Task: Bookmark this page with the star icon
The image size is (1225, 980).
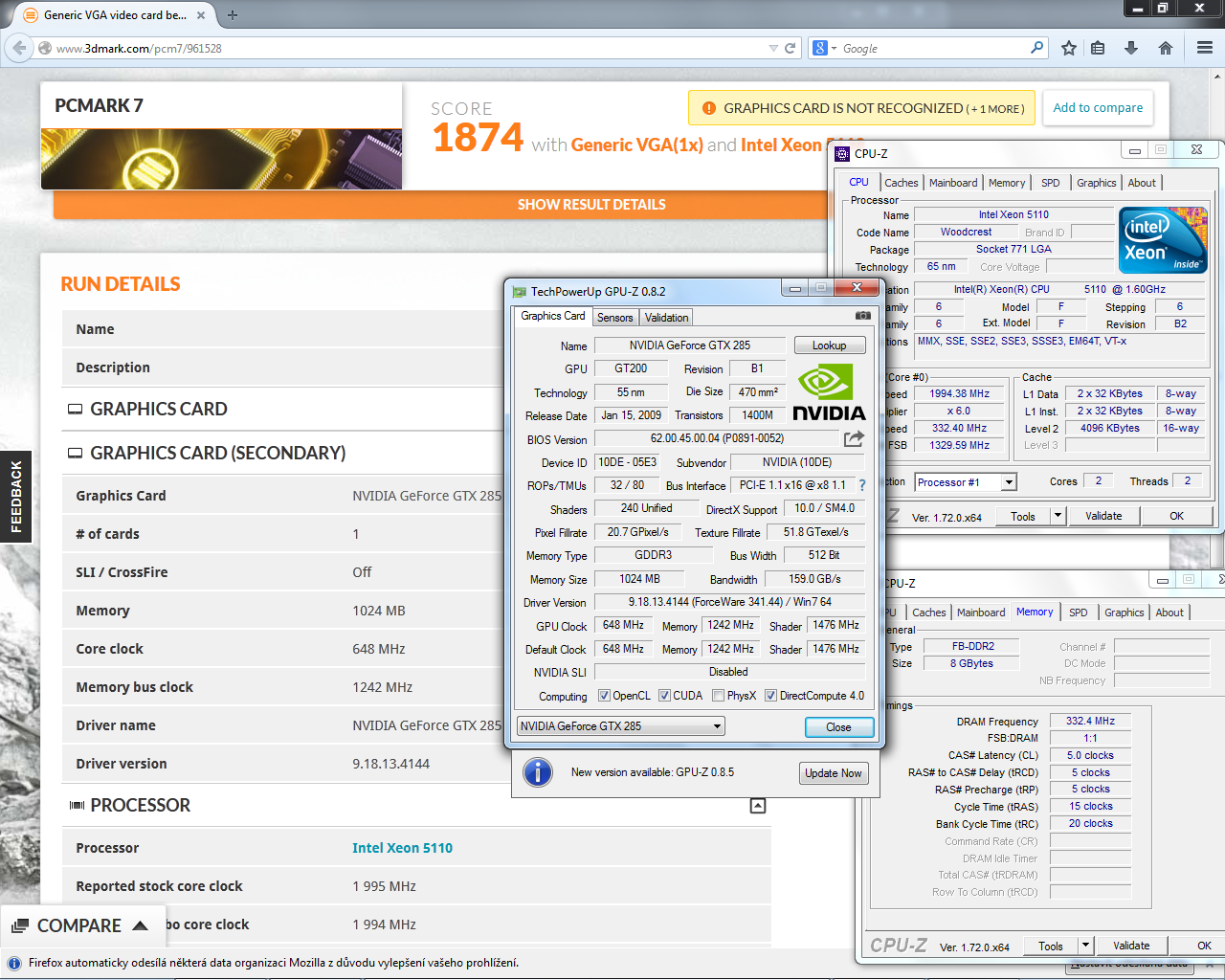Action: pyautogui.click(x=1069, y=48)
